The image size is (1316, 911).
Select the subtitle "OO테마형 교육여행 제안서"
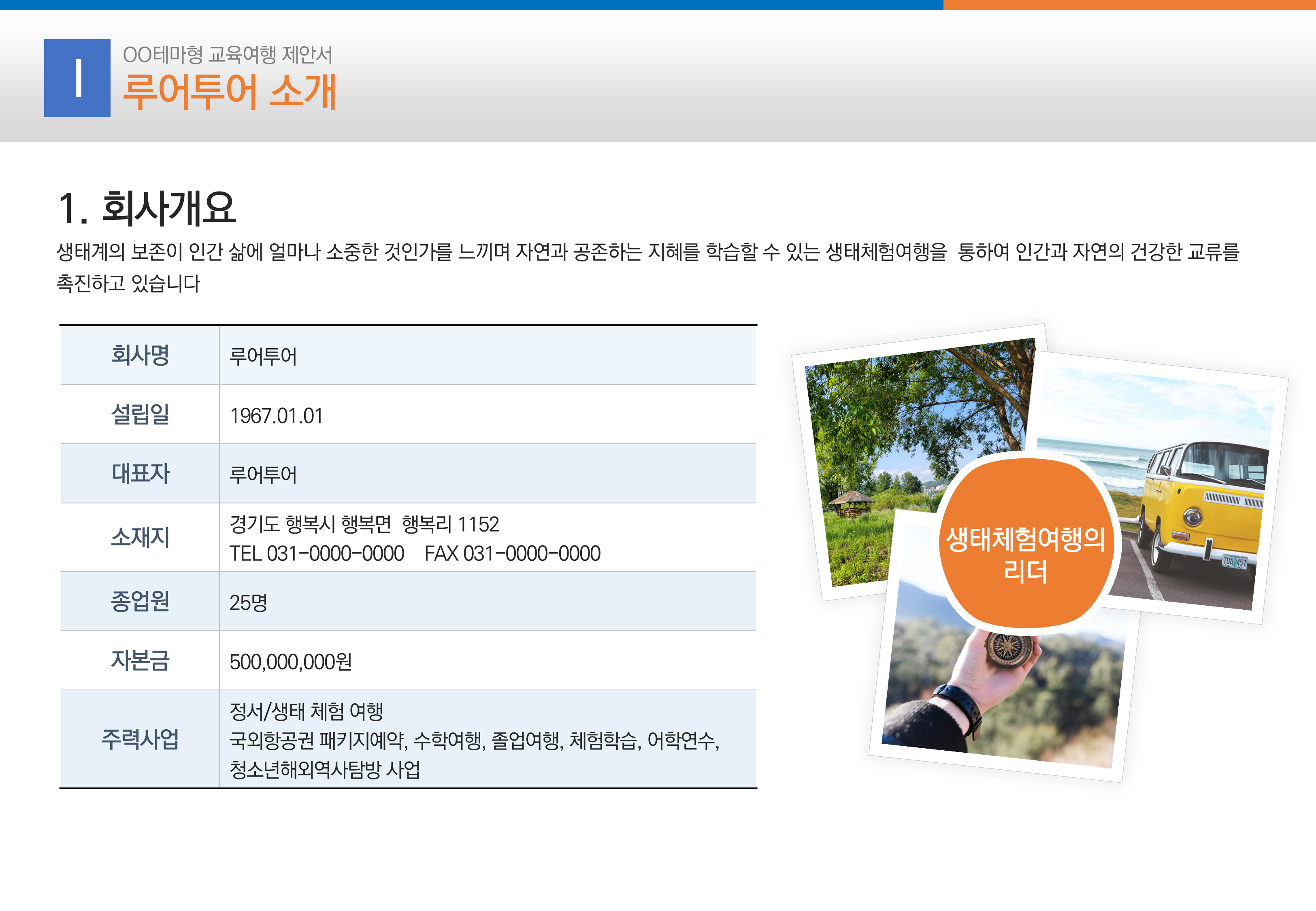coord(227,55)
